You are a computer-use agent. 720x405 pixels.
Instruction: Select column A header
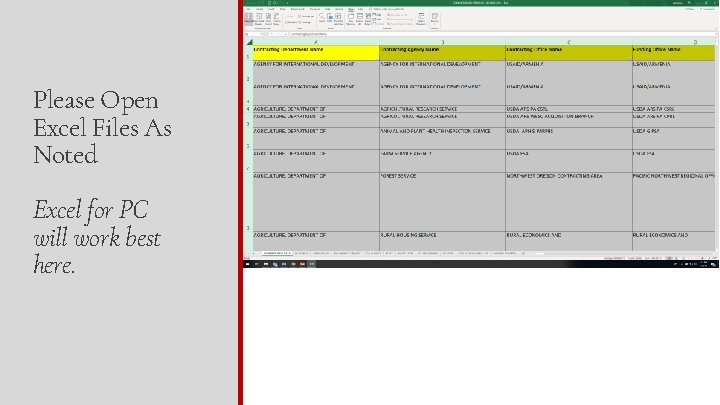(x=316, y=42)
